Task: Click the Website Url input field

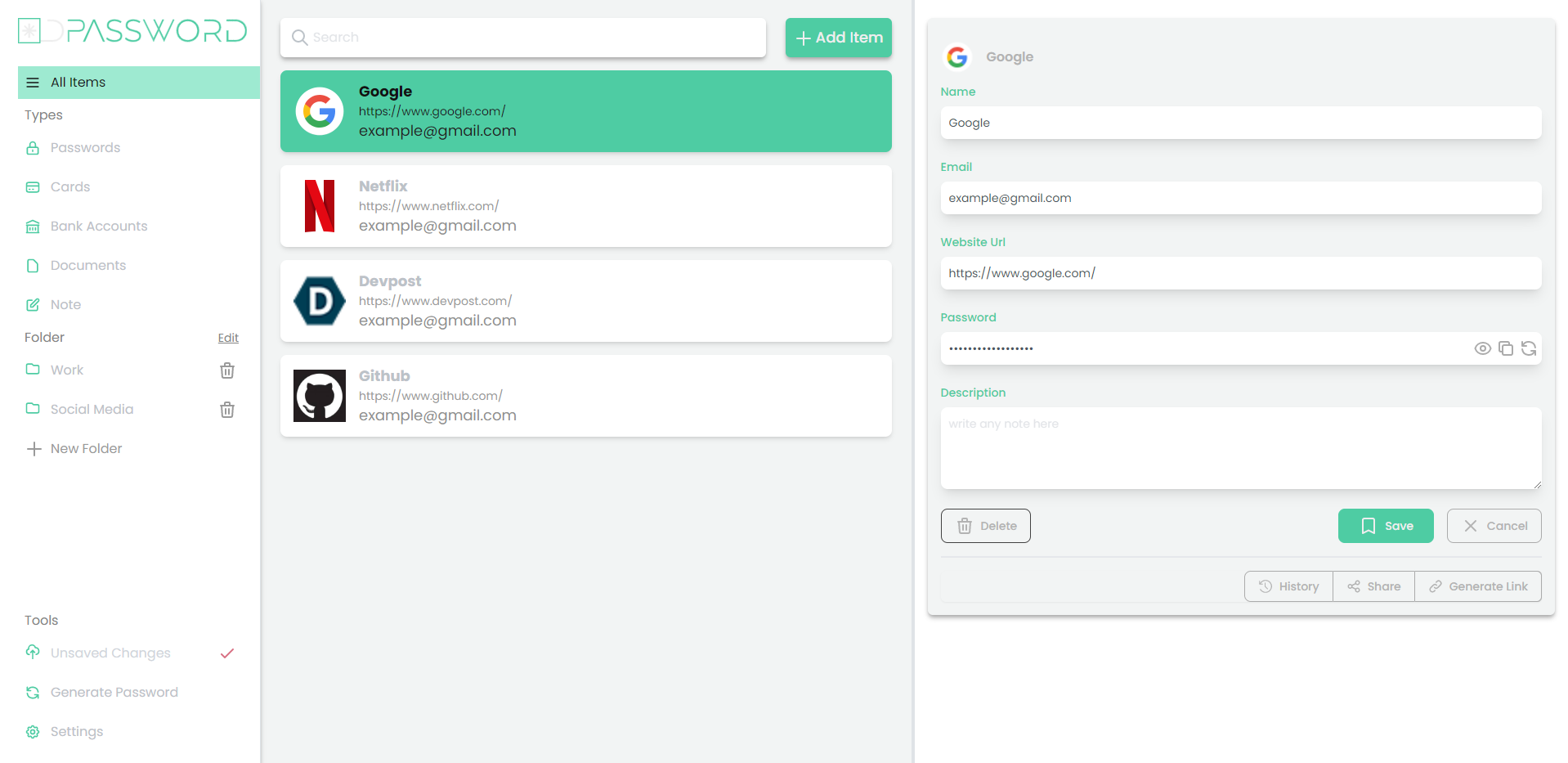Action: point(1241,273)
